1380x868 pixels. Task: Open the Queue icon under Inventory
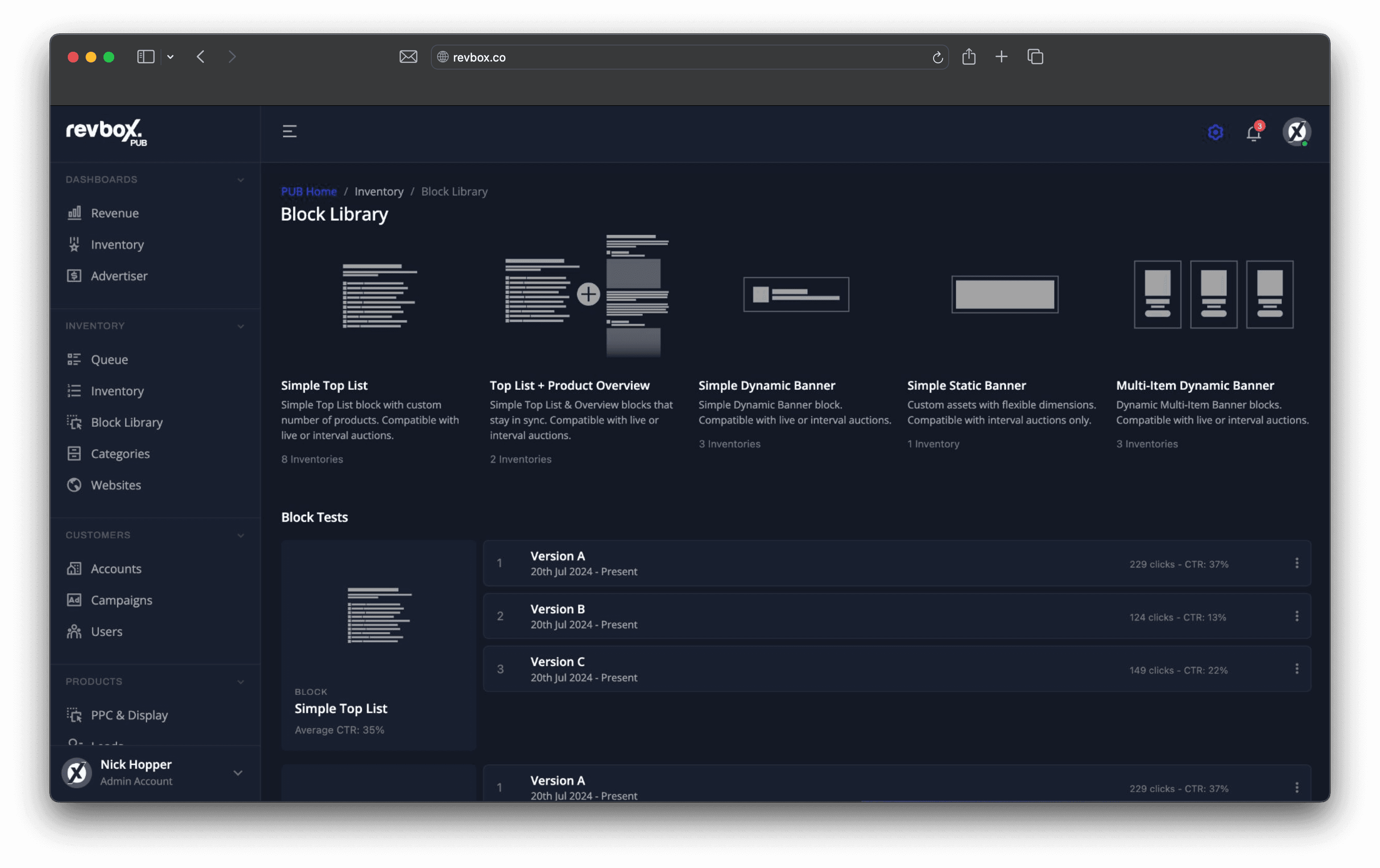pos(74,359)
